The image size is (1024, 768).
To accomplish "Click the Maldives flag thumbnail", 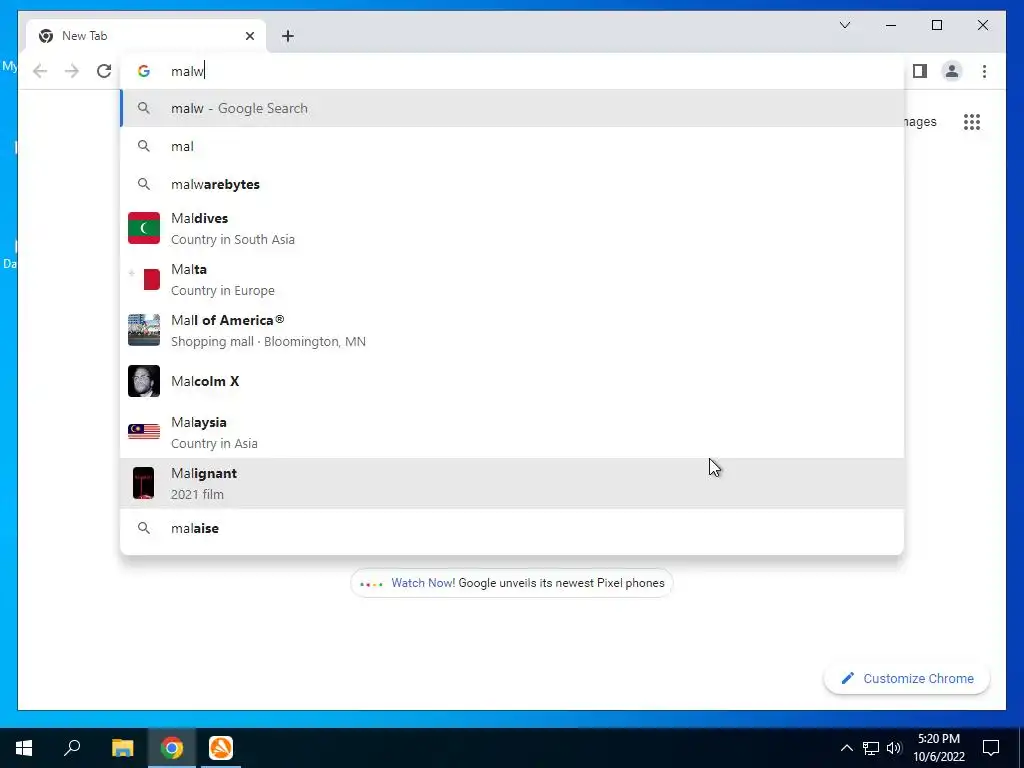I will [144, 228].
